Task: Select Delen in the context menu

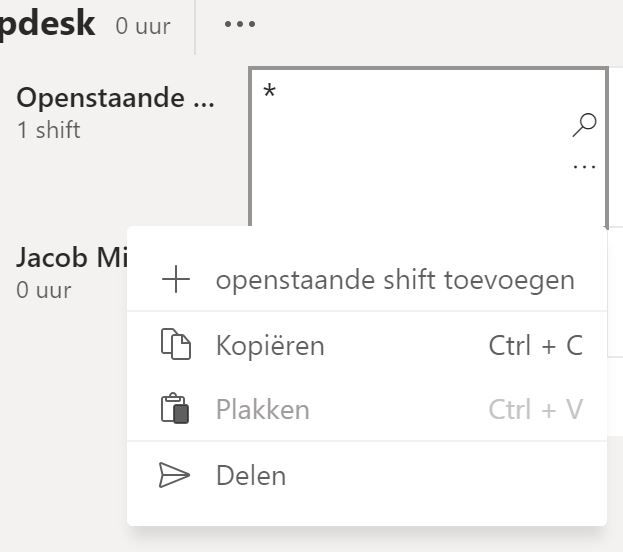Action: 367,475
